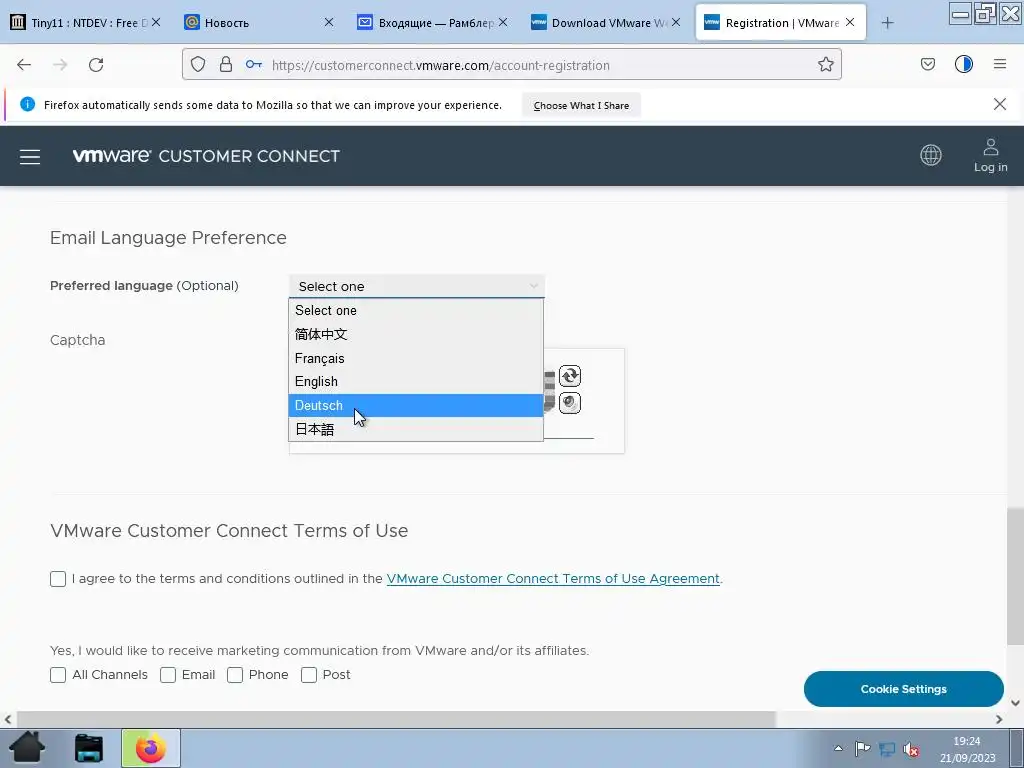Choose 日本語 from the language list
Image resolution: width=1024 pixels, height=768 pixels.
tap(416, 429)
